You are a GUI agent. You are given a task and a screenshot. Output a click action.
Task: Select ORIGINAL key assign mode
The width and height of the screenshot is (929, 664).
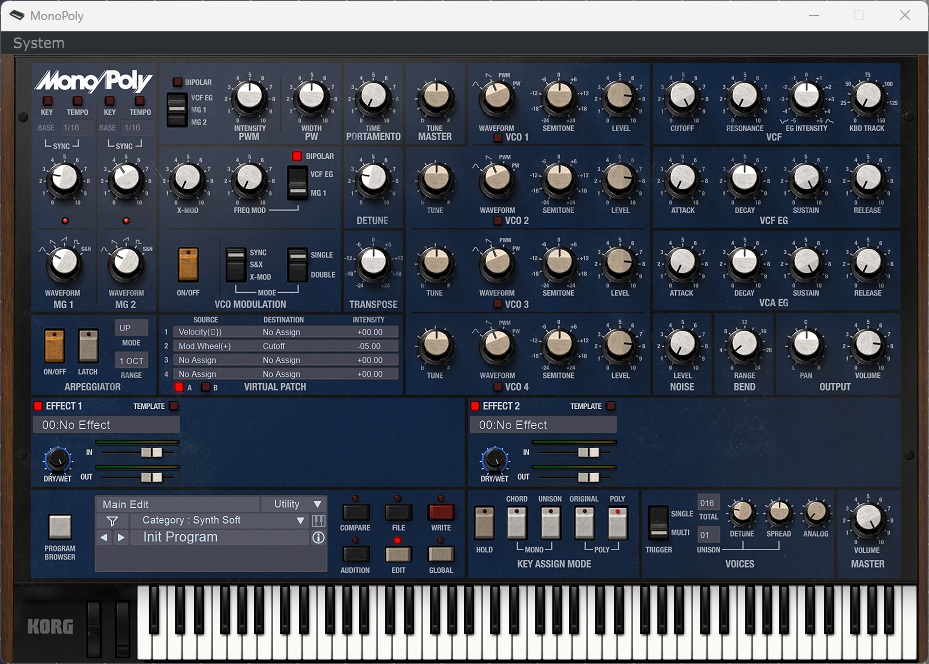point(584,522)
